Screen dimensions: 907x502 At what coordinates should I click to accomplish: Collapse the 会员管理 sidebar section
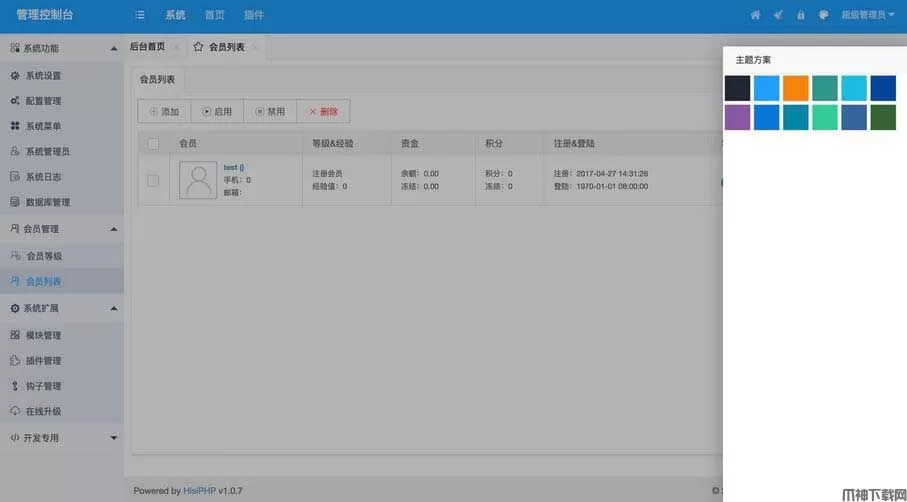coord(113,229)
